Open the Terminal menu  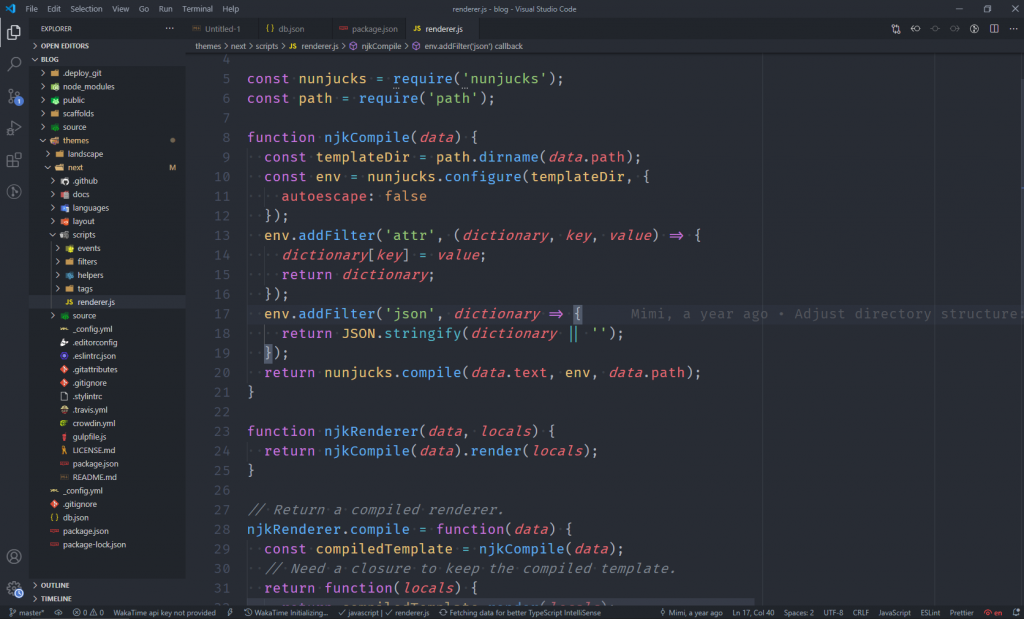click(197, 9)
